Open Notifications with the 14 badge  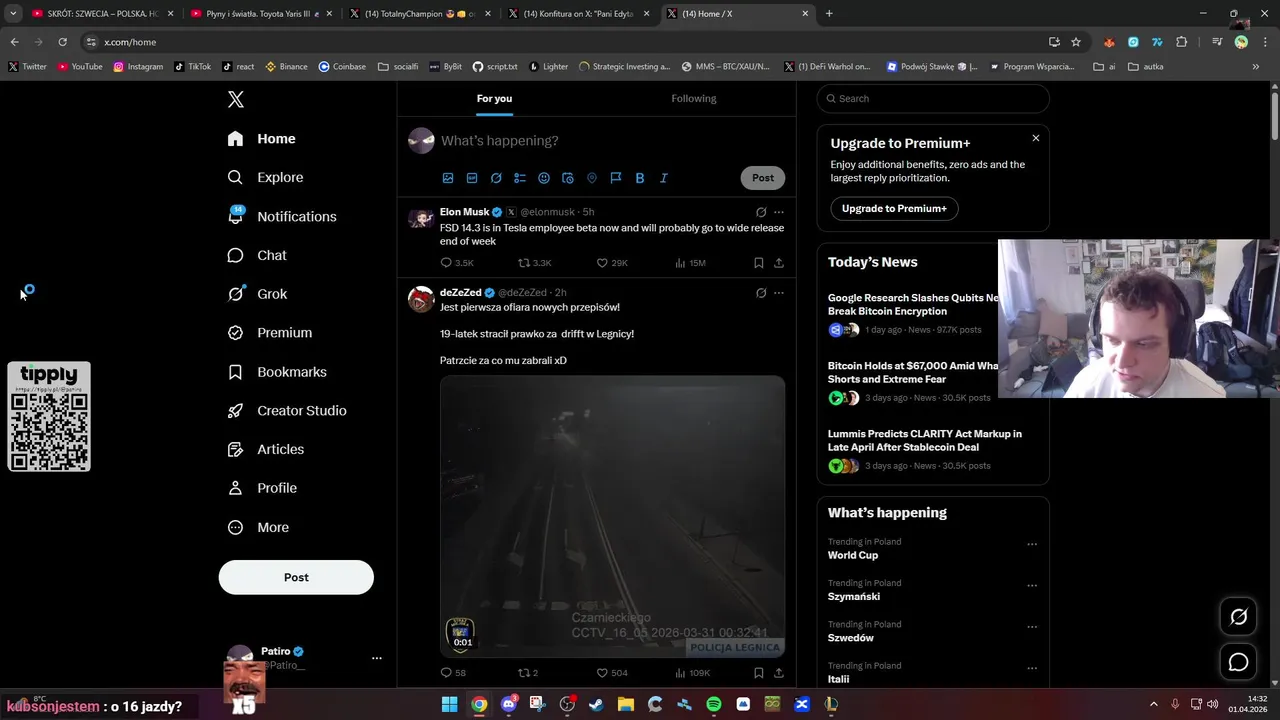(282, 216)
